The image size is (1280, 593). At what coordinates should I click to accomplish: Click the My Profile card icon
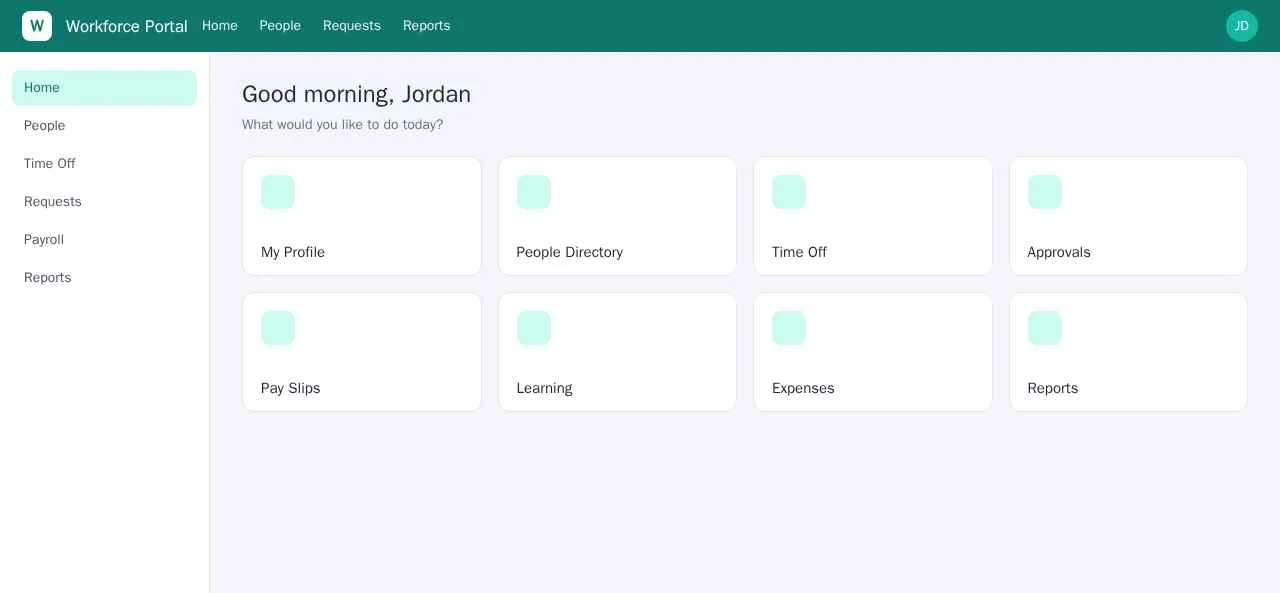[x=278, y=192]
